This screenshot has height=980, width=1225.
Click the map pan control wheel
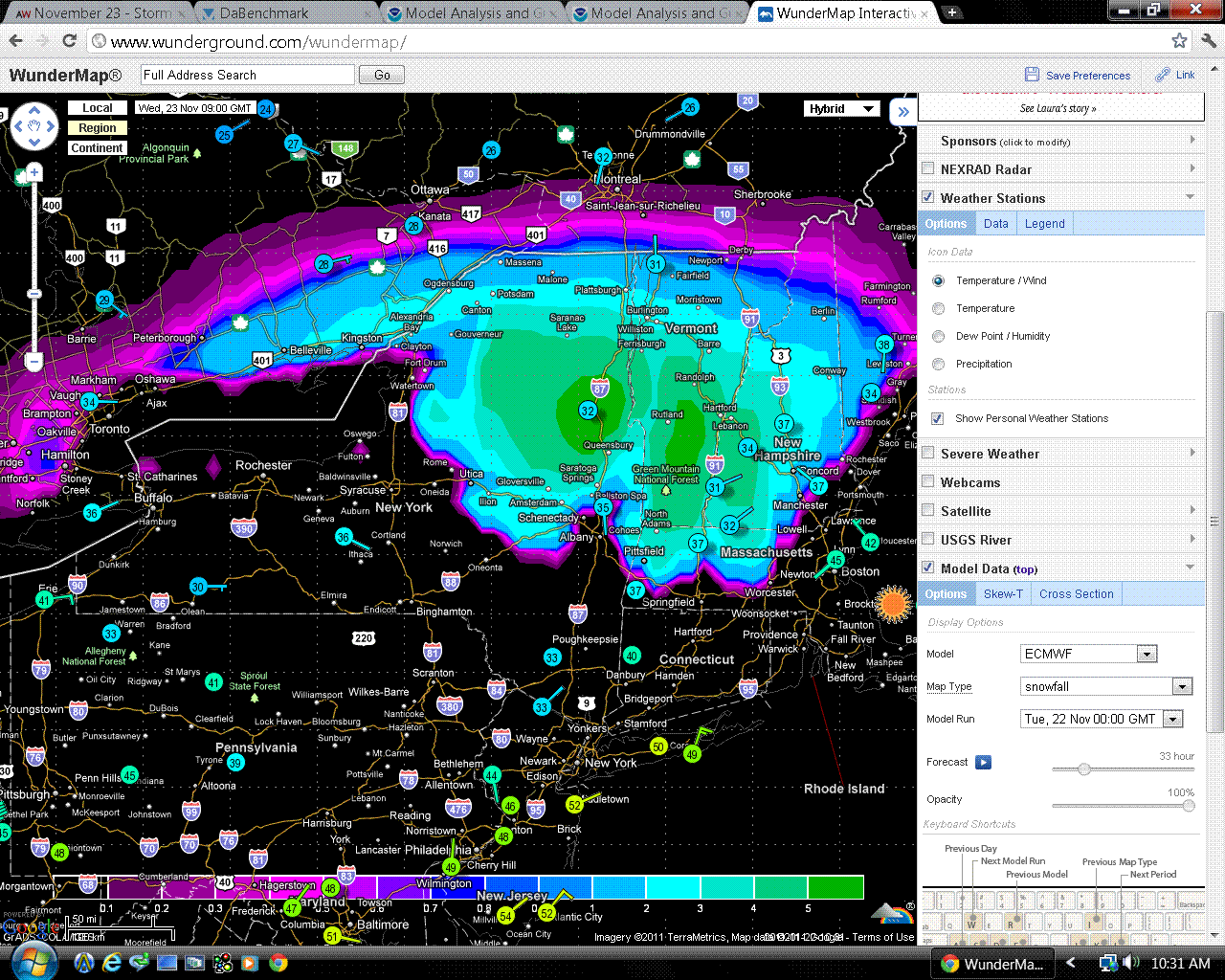pos(34,126)
